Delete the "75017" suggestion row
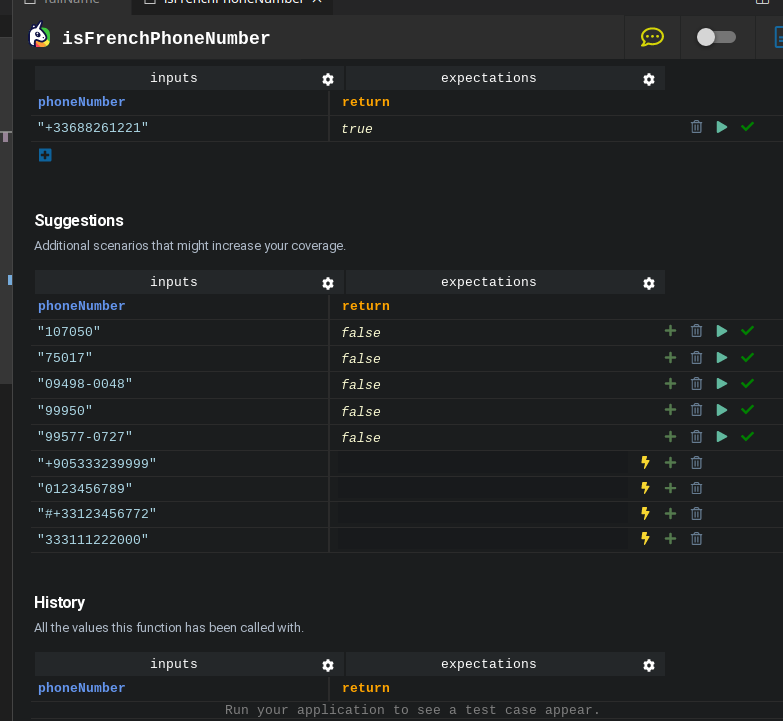Viewport: 783px width, 721px height. click(697, 357)
